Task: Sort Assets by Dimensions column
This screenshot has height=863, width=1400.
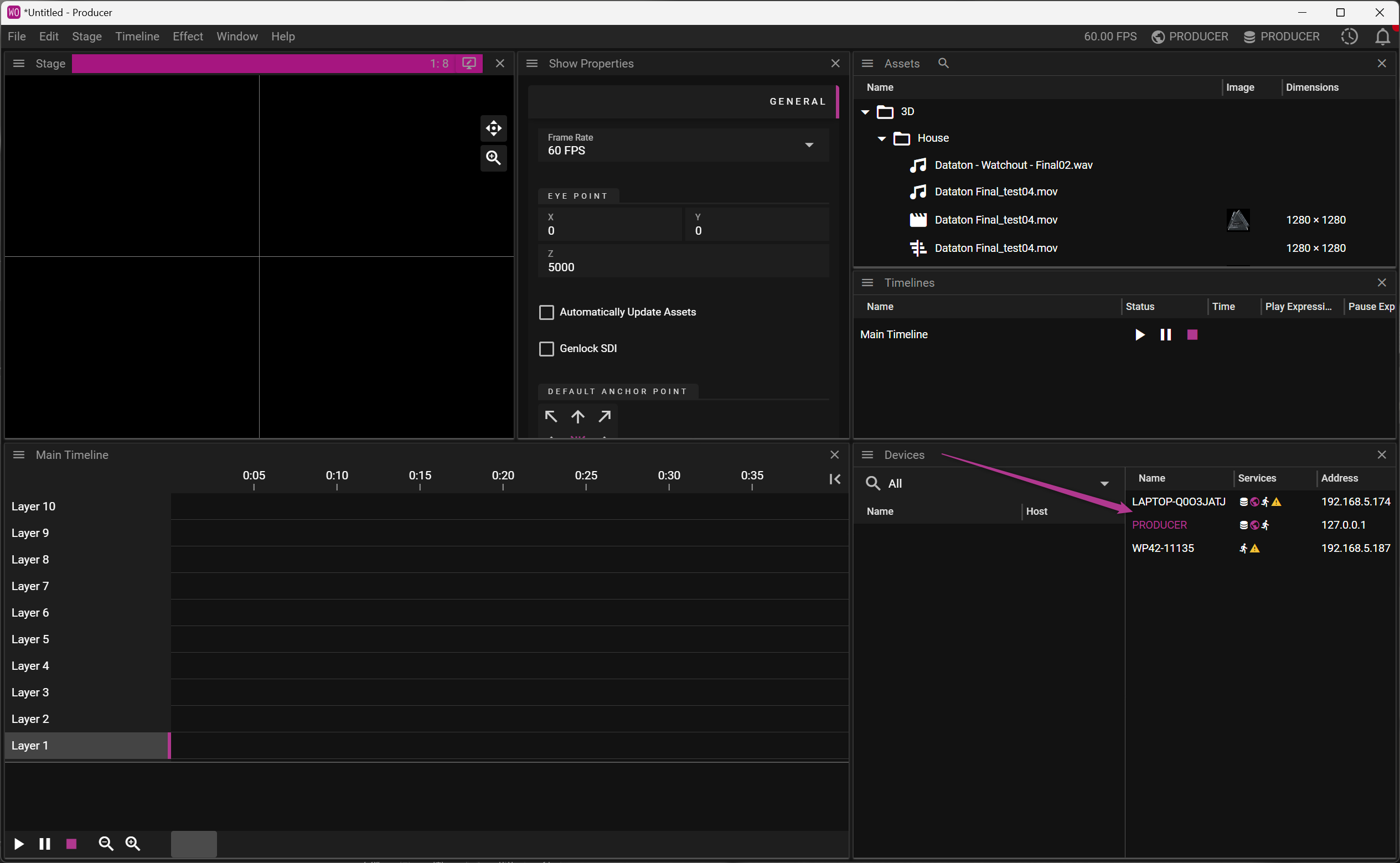Action: click(x=1311, y=87)
